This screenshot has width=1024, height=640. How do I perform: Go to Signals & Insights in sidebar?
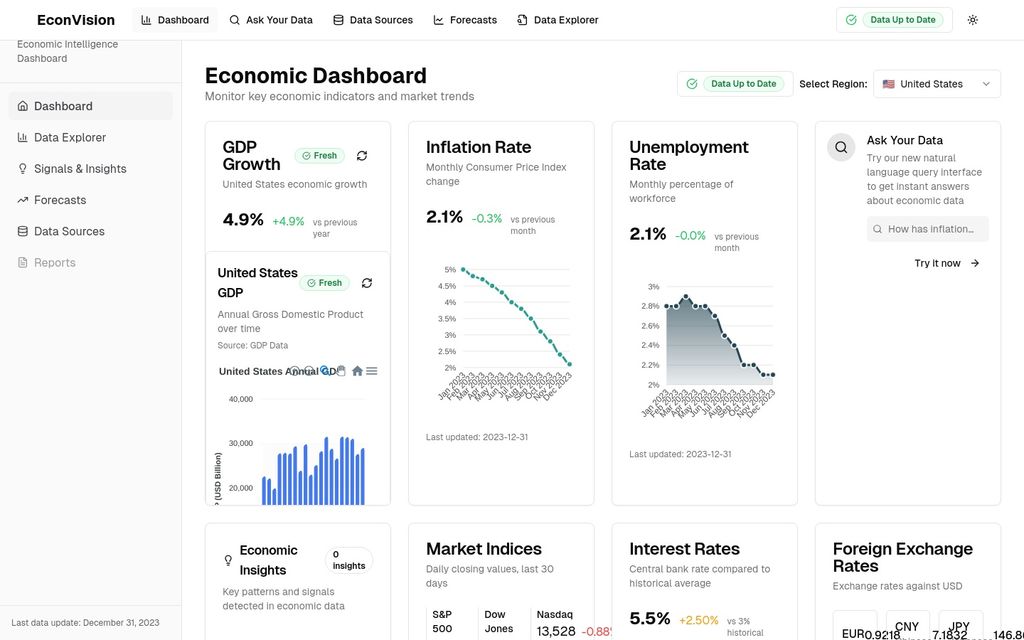point(80,169)
